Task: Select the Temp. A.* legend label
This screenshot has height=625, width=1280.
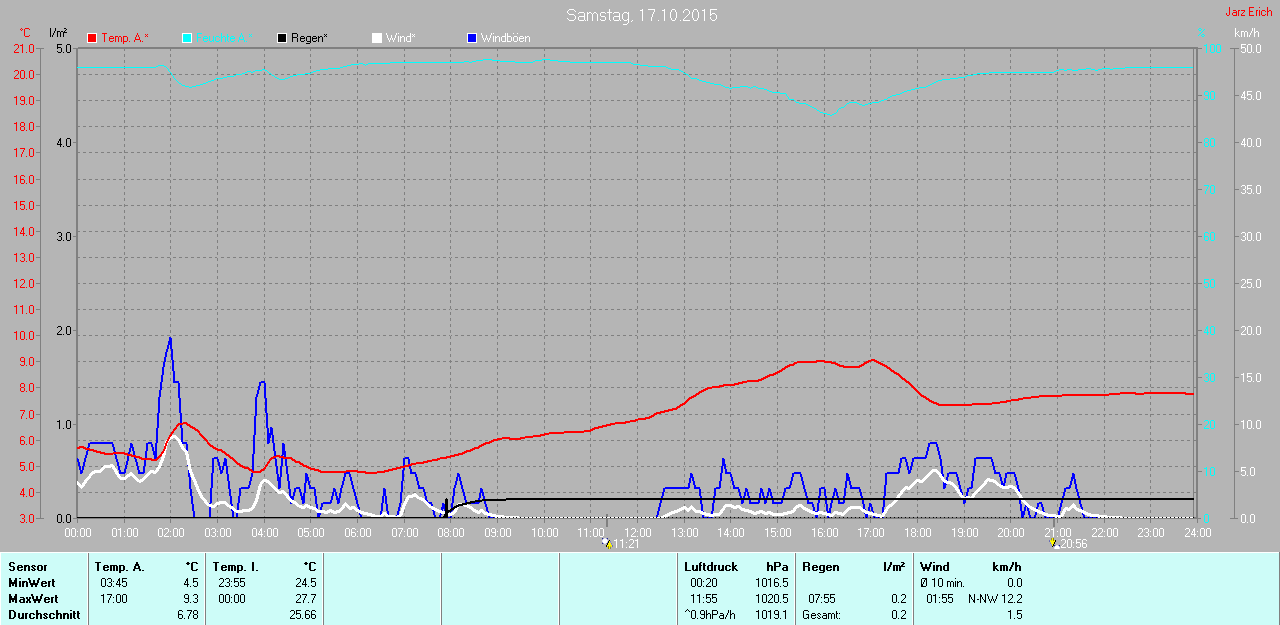Action: coord(125,38)
